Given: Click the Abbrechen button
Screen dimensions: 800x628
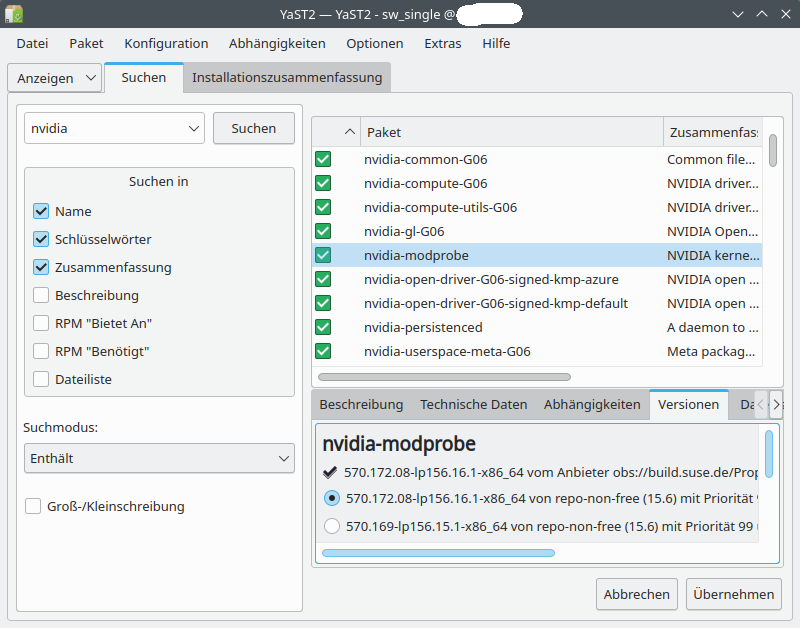Looking at the screenshot, I should click(x=637, y=594).
